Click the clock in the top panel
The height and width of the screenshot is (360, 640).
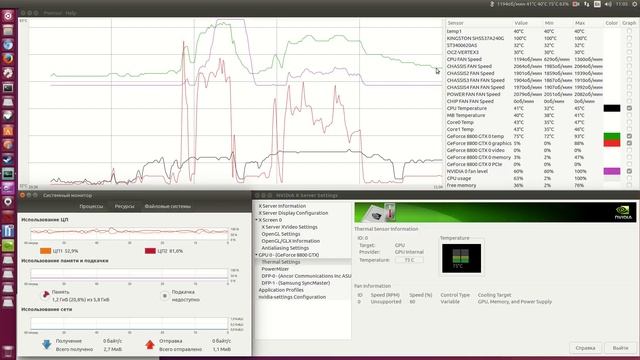coord(622,4)
